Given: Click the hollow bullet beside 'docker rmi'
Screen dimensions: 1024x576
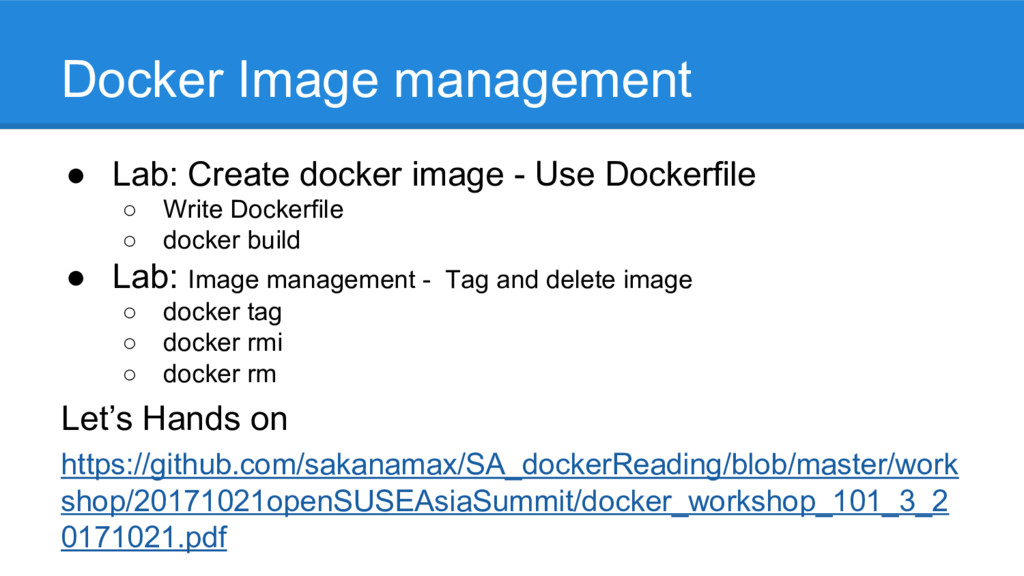Looking at the screenshot, I should click(129, 344).
